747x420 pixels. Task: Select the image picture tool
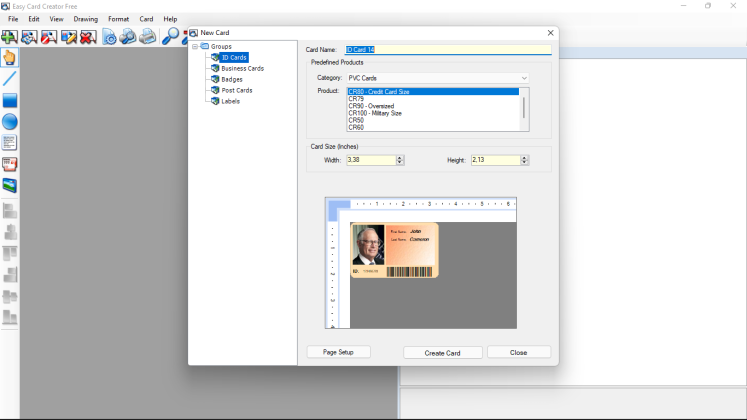(10, 185)
